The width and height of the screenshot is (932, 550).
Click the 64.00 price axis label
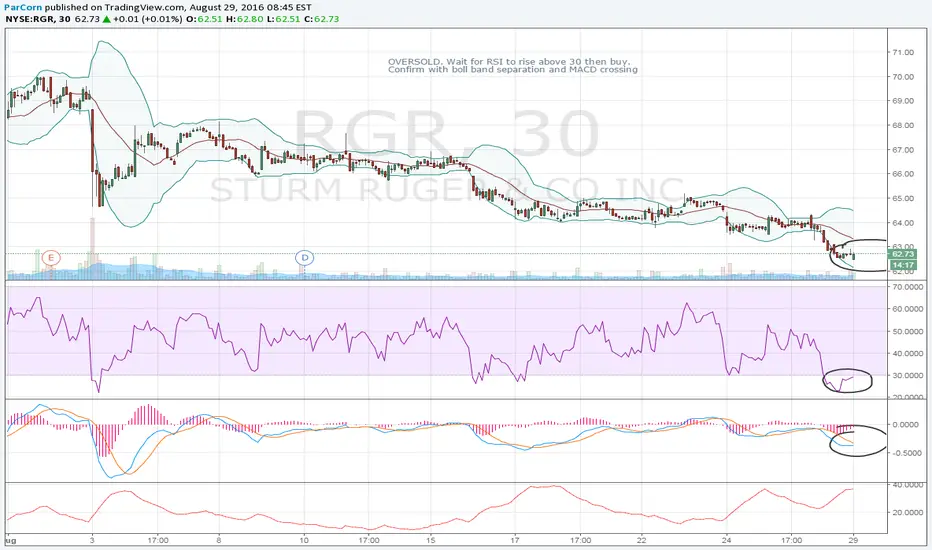903,223
